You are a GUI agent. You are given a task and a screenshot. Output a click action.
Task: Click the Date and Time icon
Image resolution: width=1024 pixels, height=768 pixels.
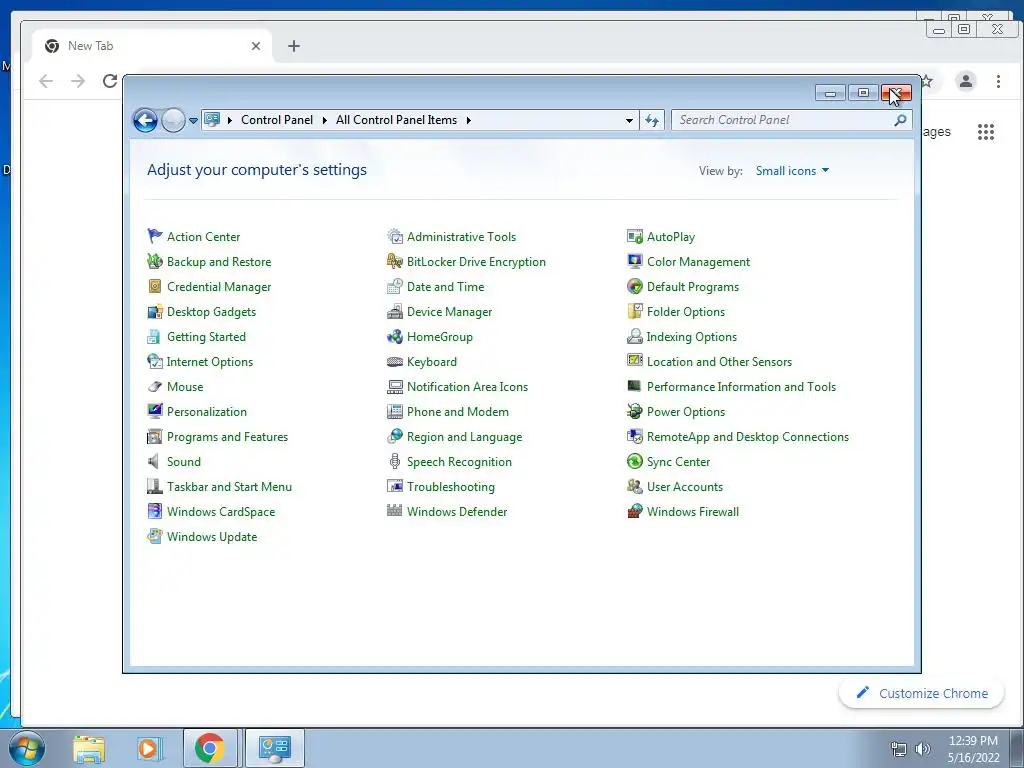(394, 286)
